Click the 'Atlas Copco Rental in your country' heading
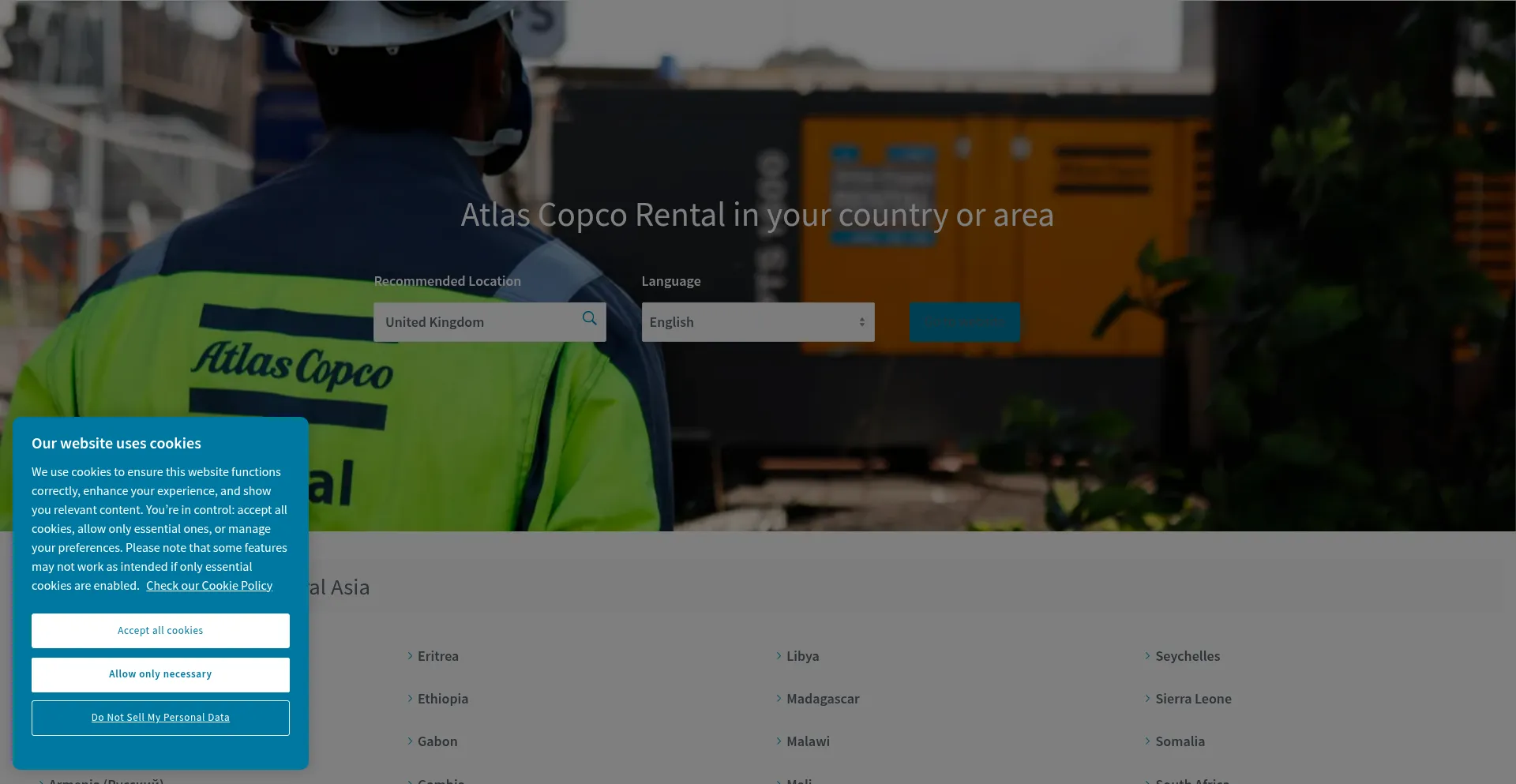Viewport: 1516px width, 784px height. click(757, 215)
